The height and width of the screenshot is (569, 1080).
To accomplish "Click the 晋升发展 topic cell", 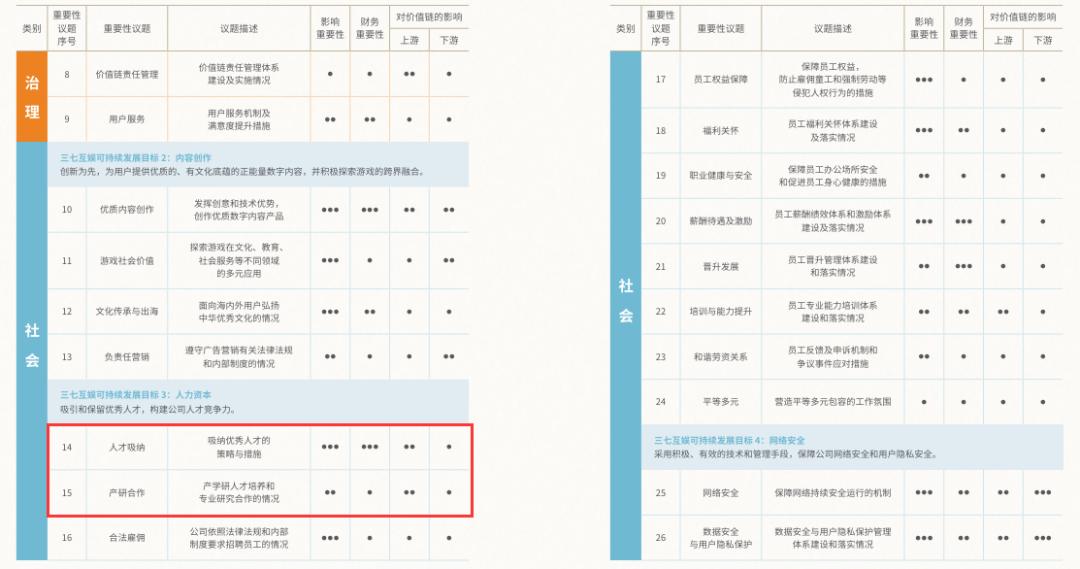I will point(720,267).
